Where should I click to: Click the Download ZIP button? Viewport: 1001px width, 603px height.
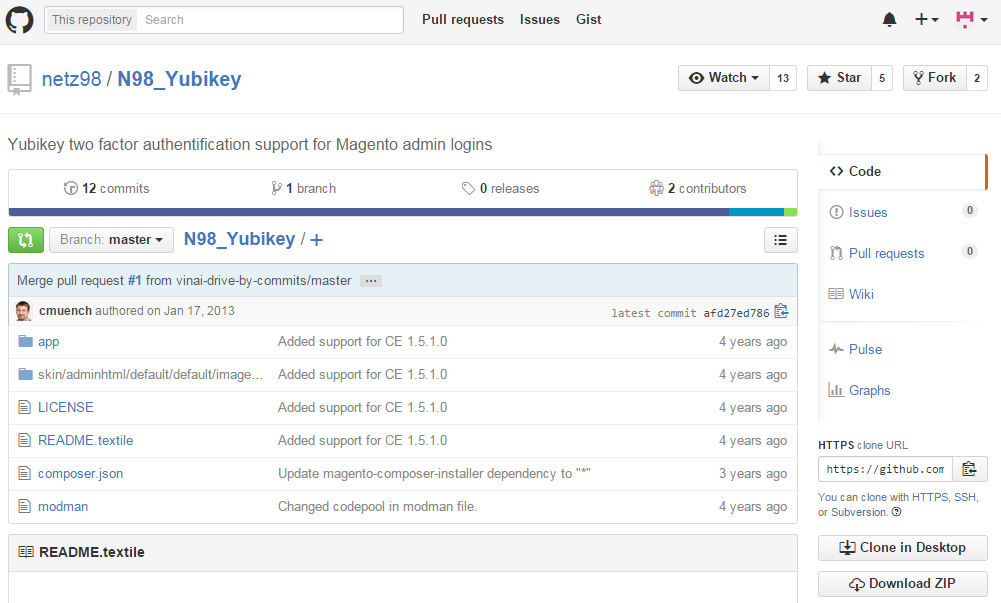pos(903,584)
